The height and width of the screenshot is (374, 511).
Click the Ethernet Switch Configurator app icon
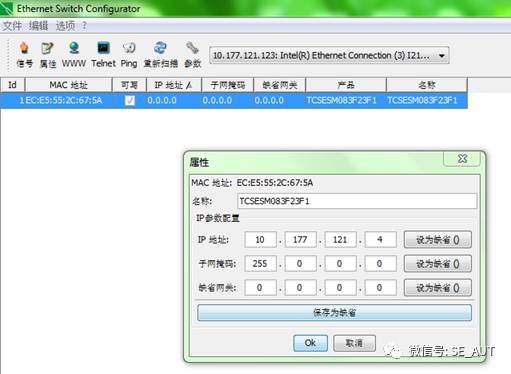coord(7,8)
